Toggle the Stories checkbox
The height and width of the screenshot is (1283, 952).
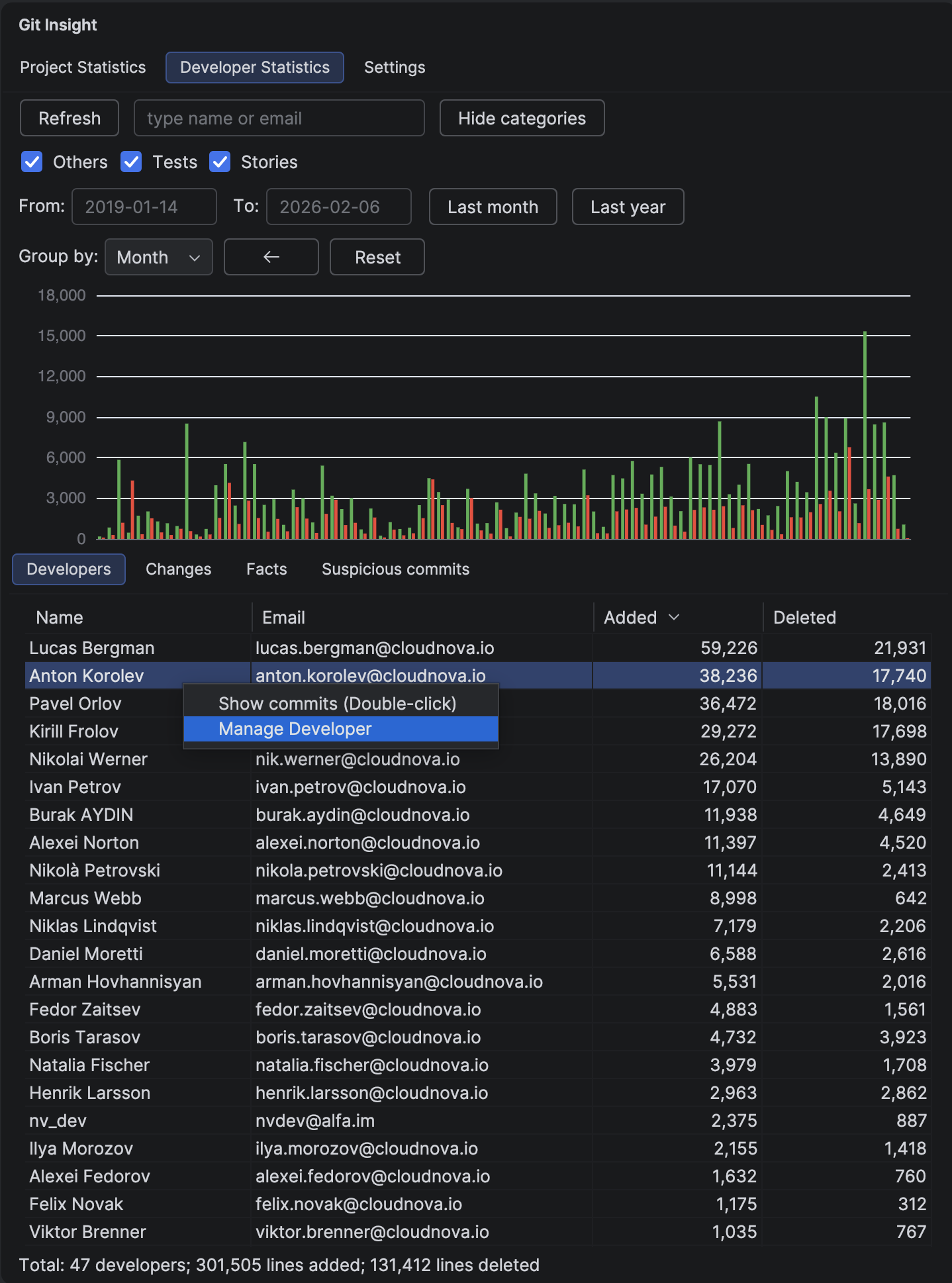[x=220, y=162]
